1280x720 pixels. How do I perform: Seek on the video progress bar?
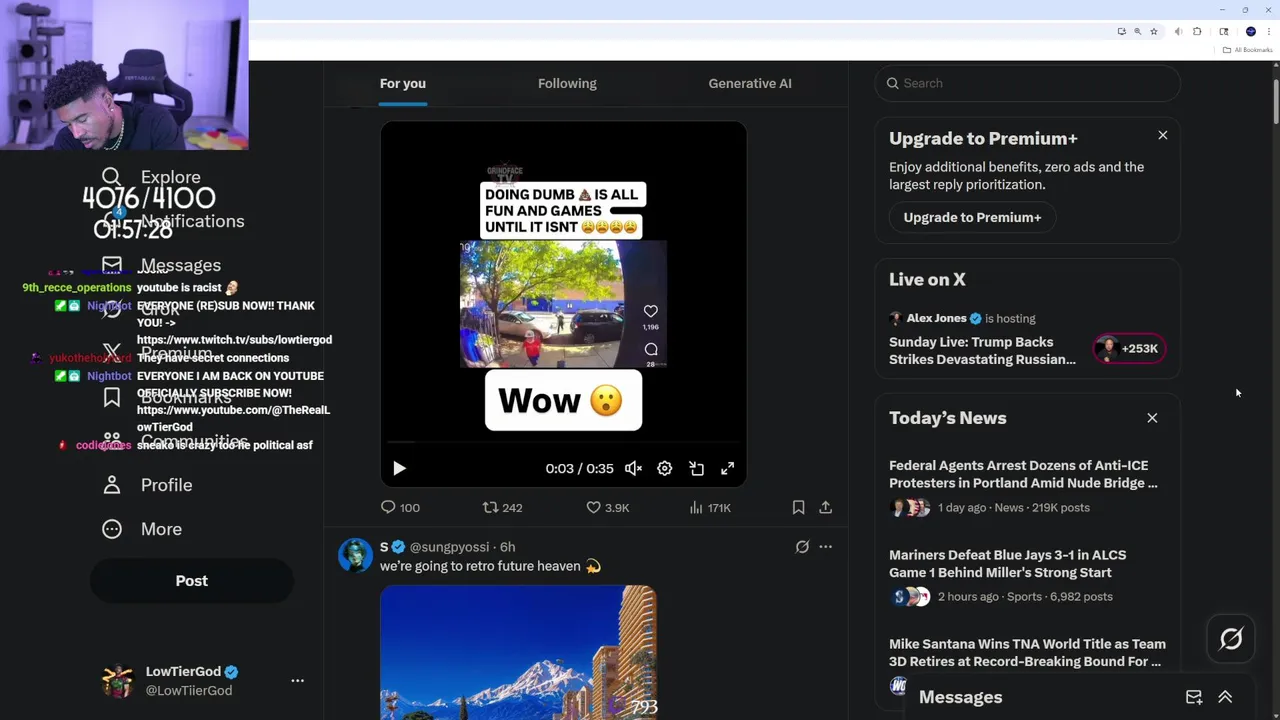[x=563, y=442]
